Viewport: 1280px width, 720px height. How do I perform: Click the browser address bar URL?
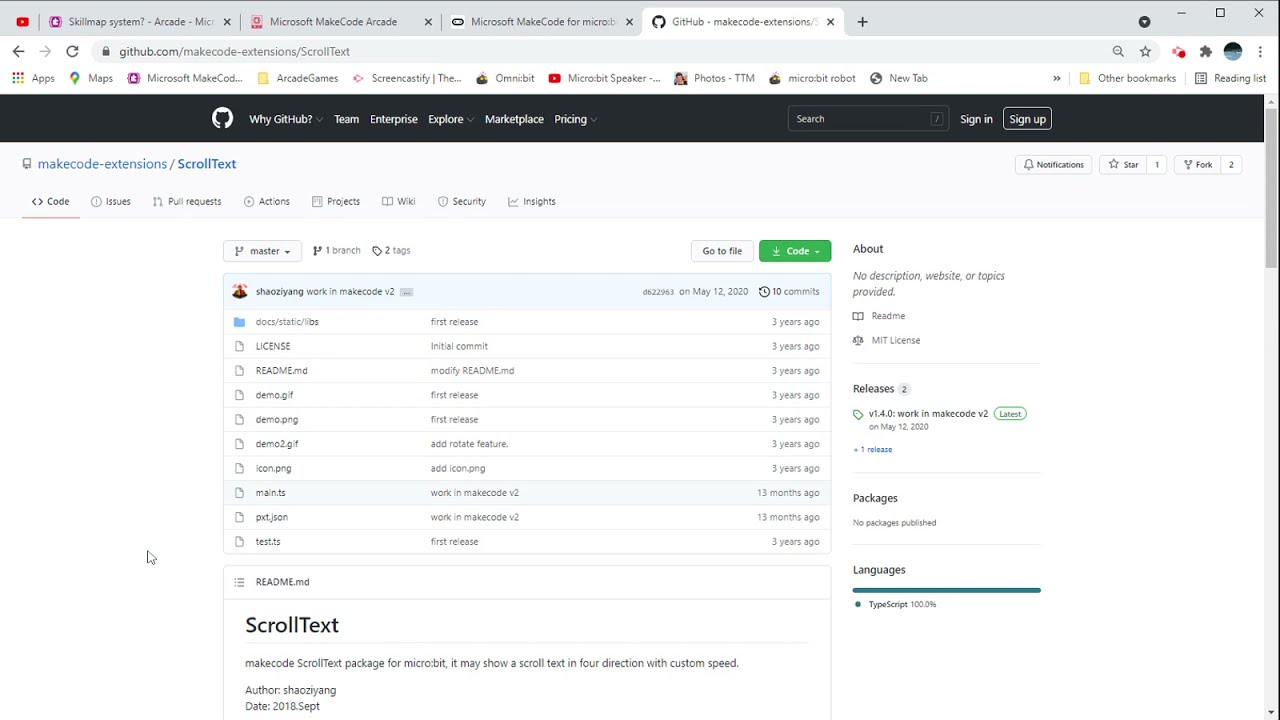pos(235,51)
